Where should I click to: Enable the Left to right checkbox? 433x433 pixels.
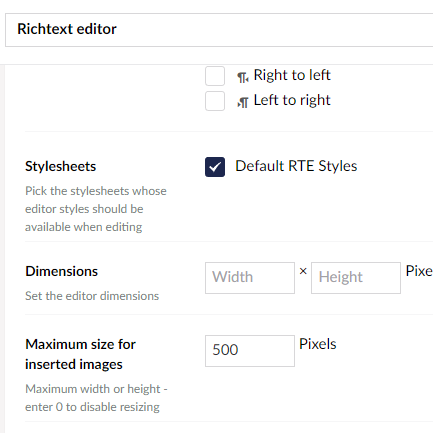click(215, 101)
